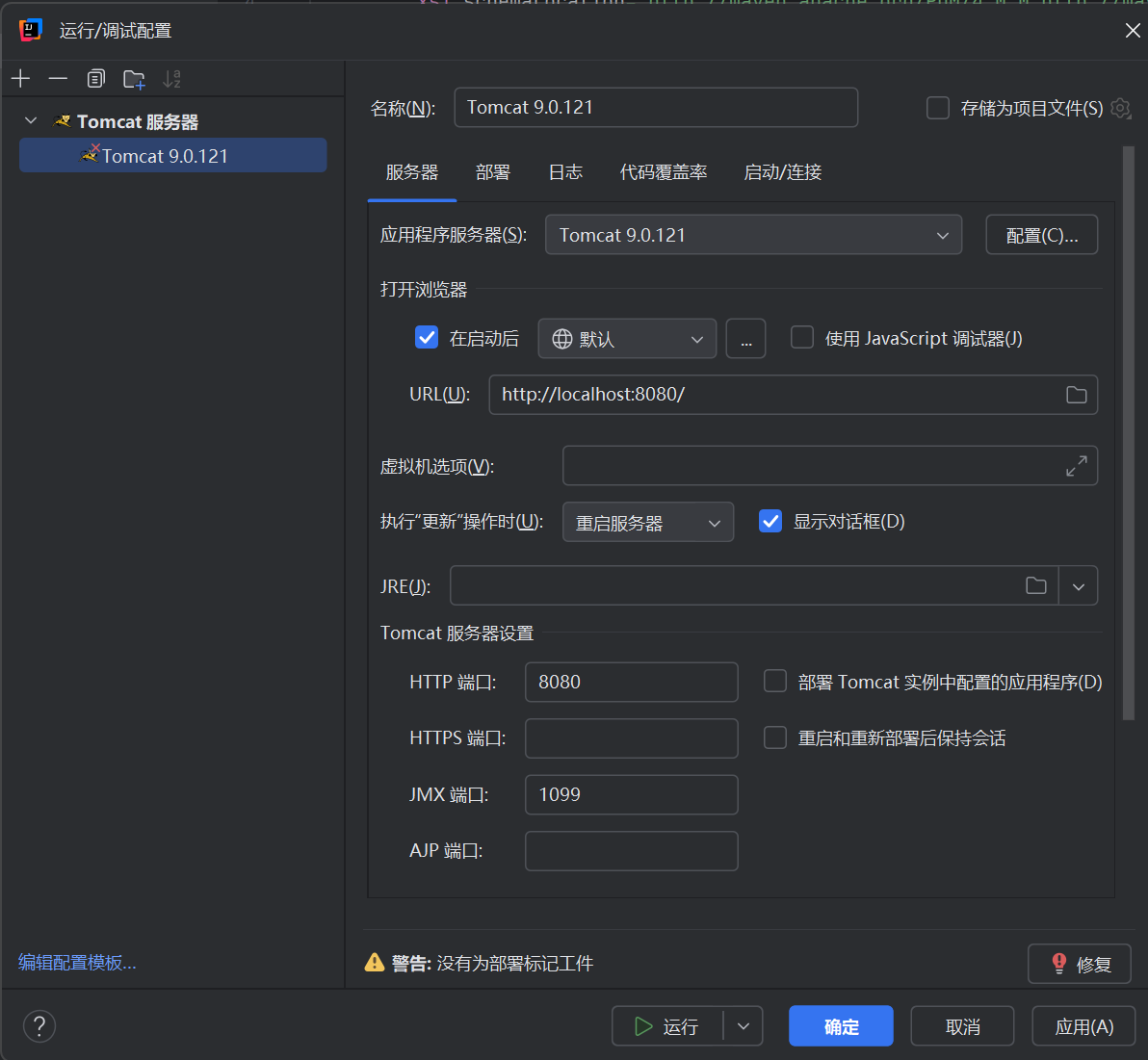Viewport: 1148px width, 1060px height.
Task: Open on-update action dropdown
Action: coord(648,522)
